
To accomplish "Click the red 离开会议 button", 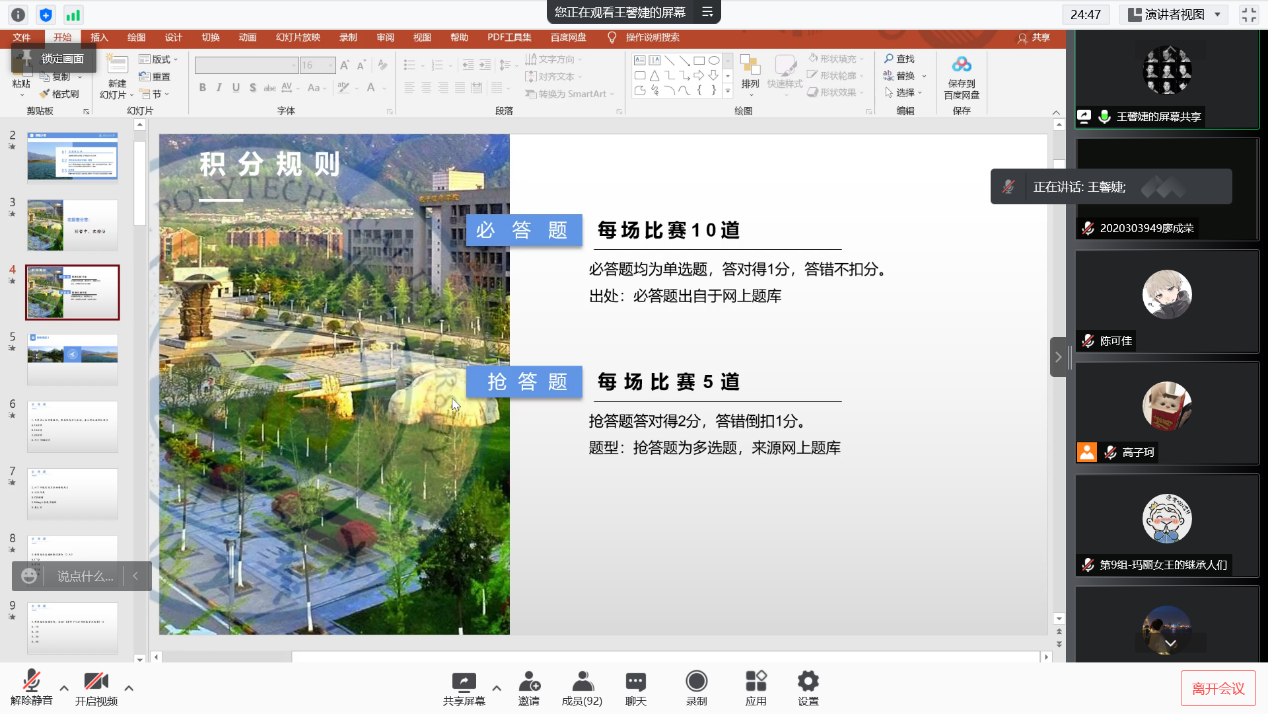I will (x=1218, y=688).
